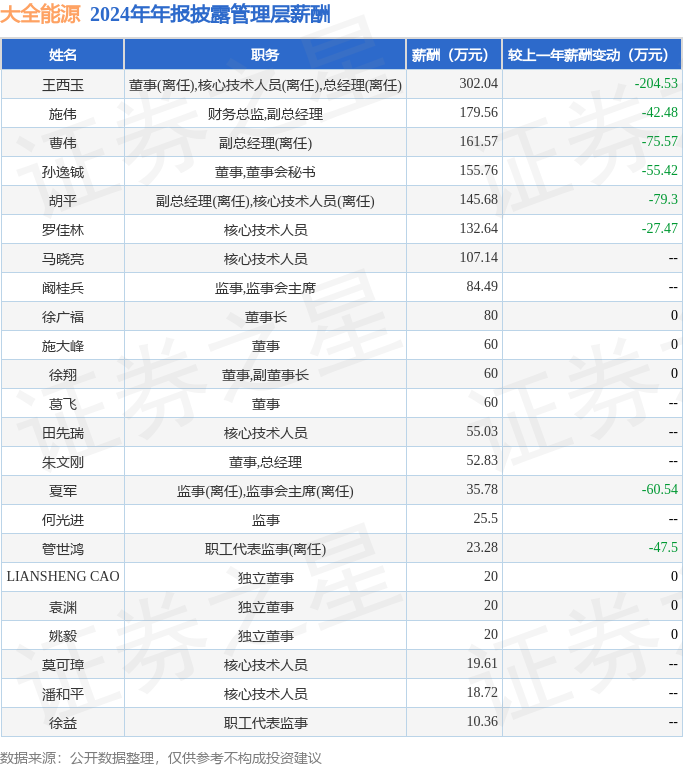This screenshot has height=767, width=683.
Task: Select the name 马晓亮
Action: 63,259
